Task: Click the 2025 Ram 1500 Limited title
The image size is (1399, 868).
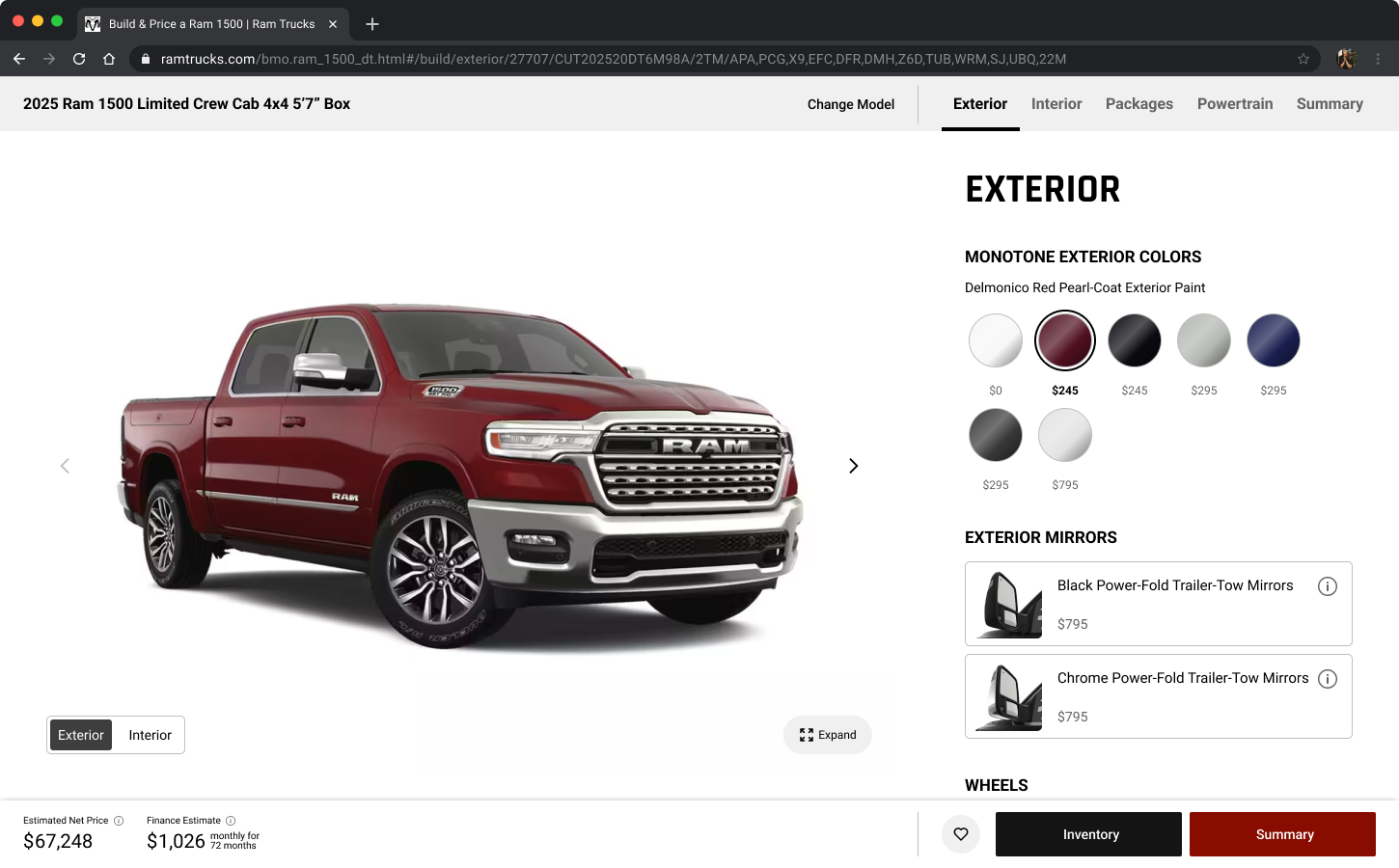Action: point(186,104)
